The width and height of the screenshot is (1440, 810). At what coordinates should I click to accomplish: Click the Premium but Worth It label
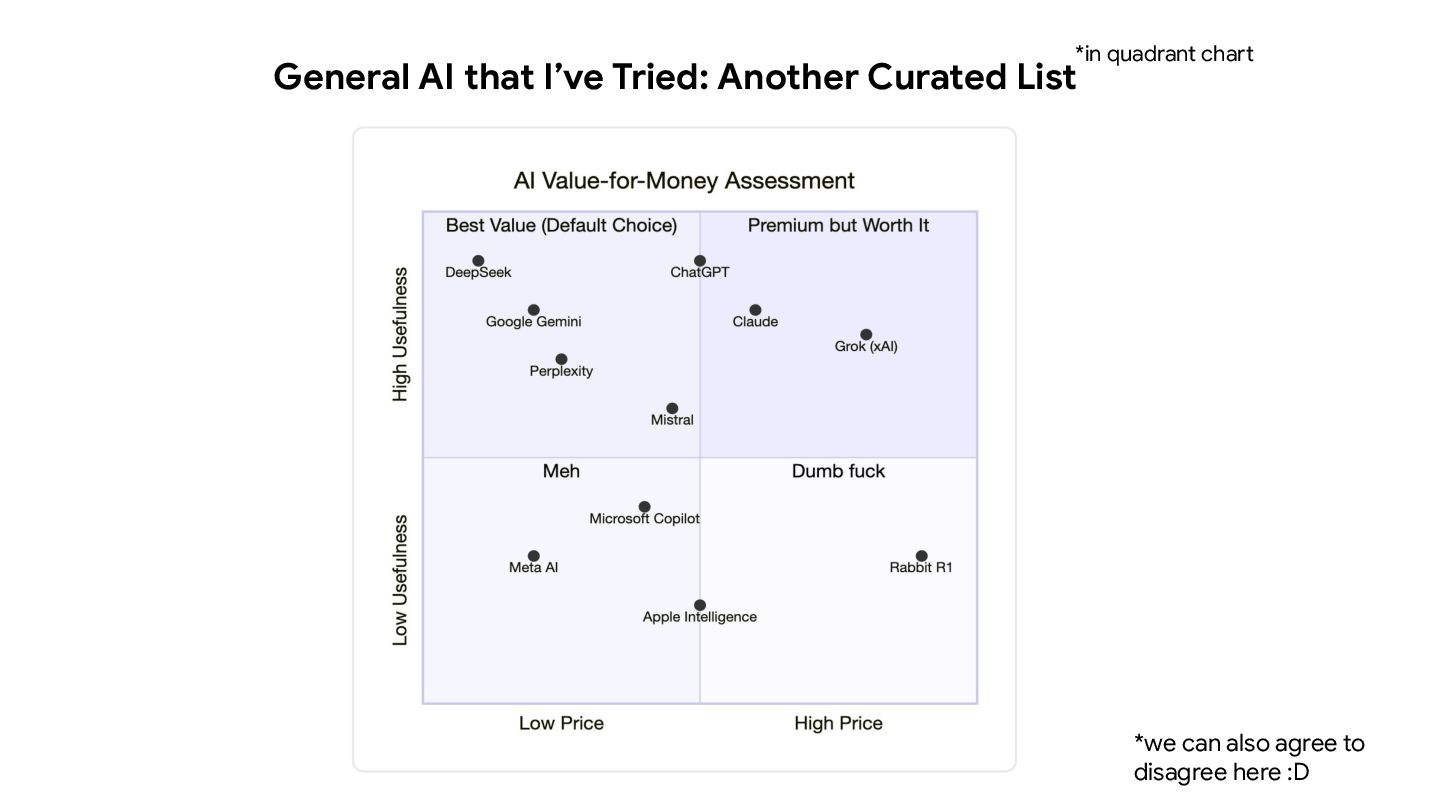point(838,226)
